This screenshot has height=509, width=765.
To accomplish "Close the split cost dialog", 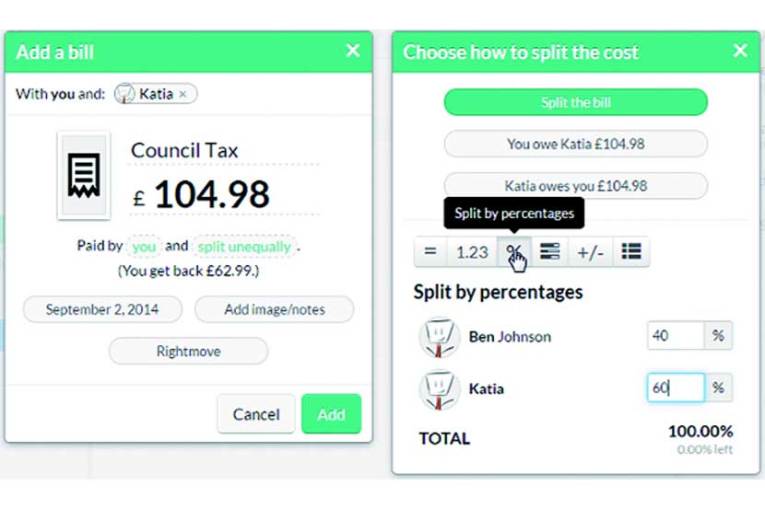I will [740, 50].
